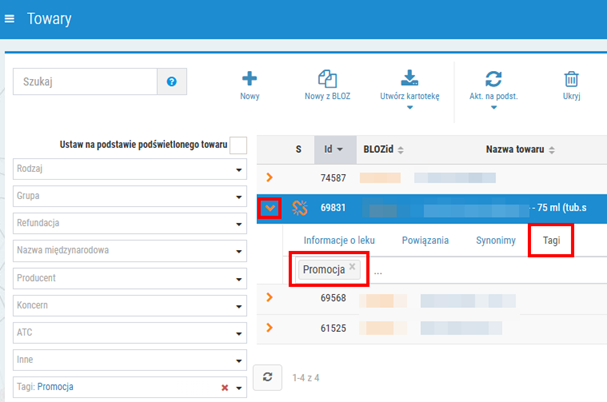Image resolution: width=607 pixels, height=402 pixels.
Task: Click into the Szukaj search field
Action: tap(85, 82)
